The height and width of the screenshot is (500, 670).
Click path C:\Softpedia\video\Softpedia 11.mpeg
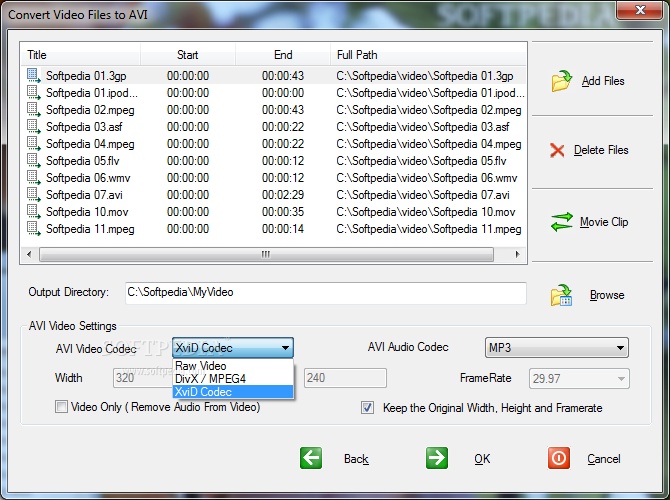click(429, 229)
